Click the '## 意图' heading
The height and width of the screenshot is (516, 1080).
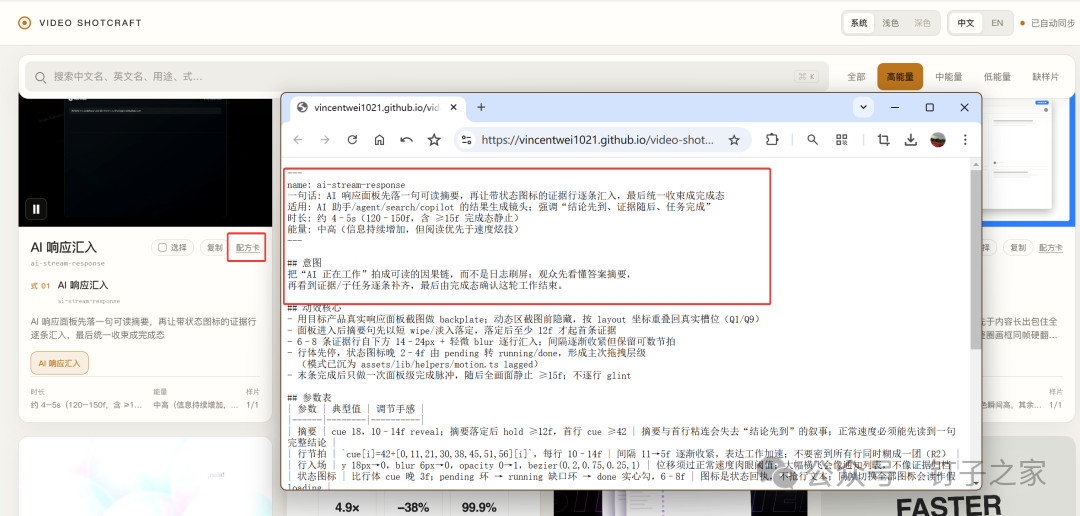click(x=304, y=263)
